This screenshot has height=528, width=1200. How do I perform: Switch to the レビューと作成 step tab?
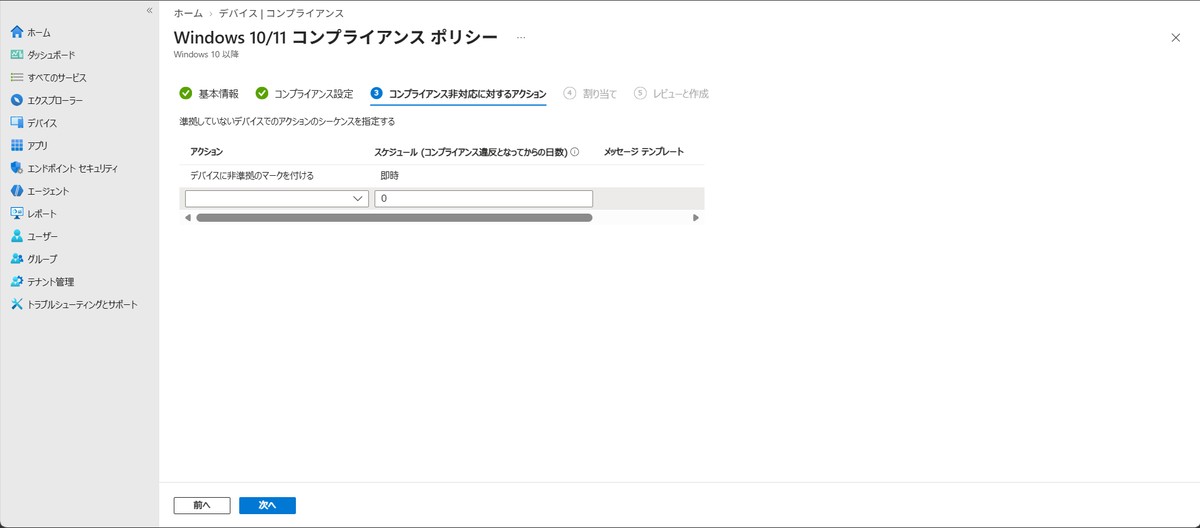[671, 94]
